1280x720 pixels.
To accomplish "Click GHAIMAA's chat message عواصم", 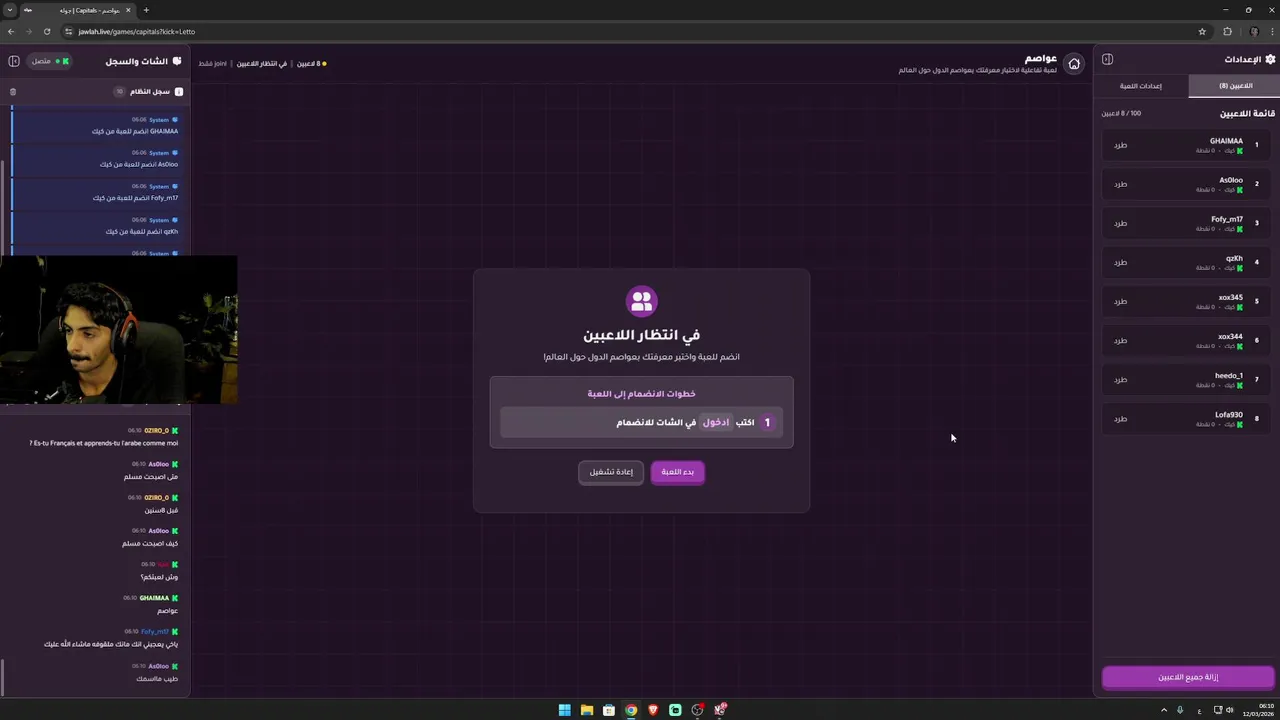I will click(167, 610).
